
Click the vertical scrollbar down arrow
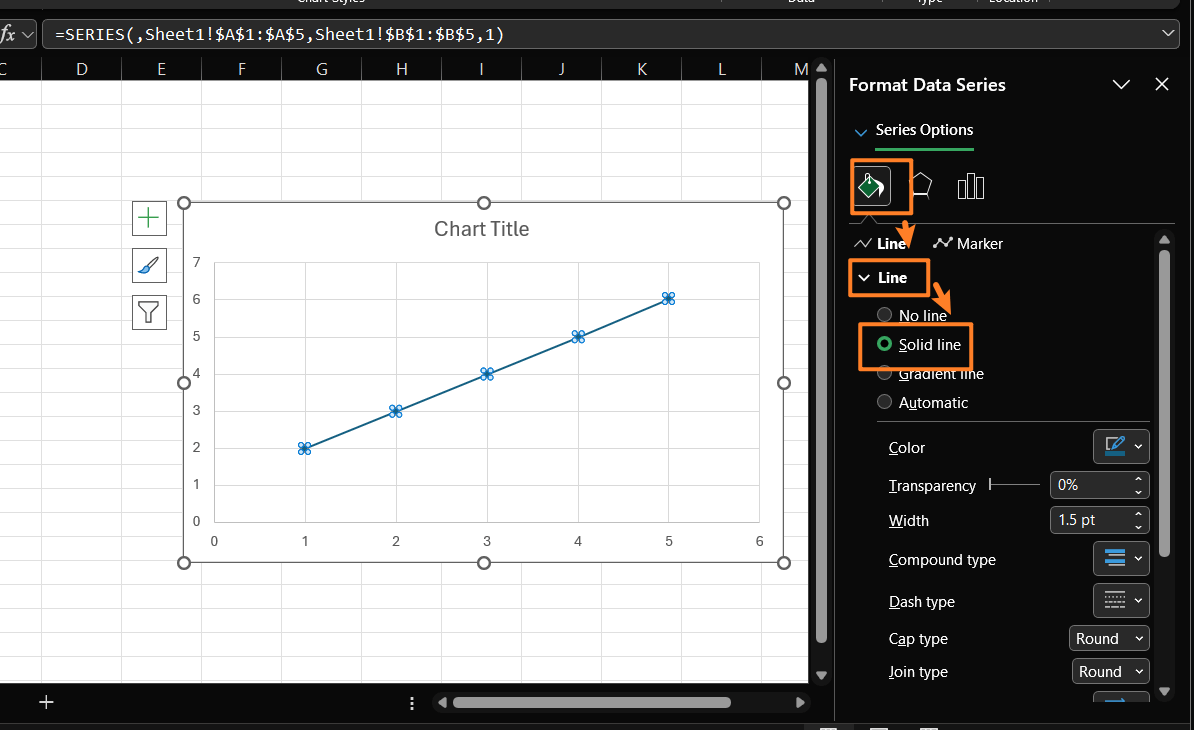click(x=821, y=674)
